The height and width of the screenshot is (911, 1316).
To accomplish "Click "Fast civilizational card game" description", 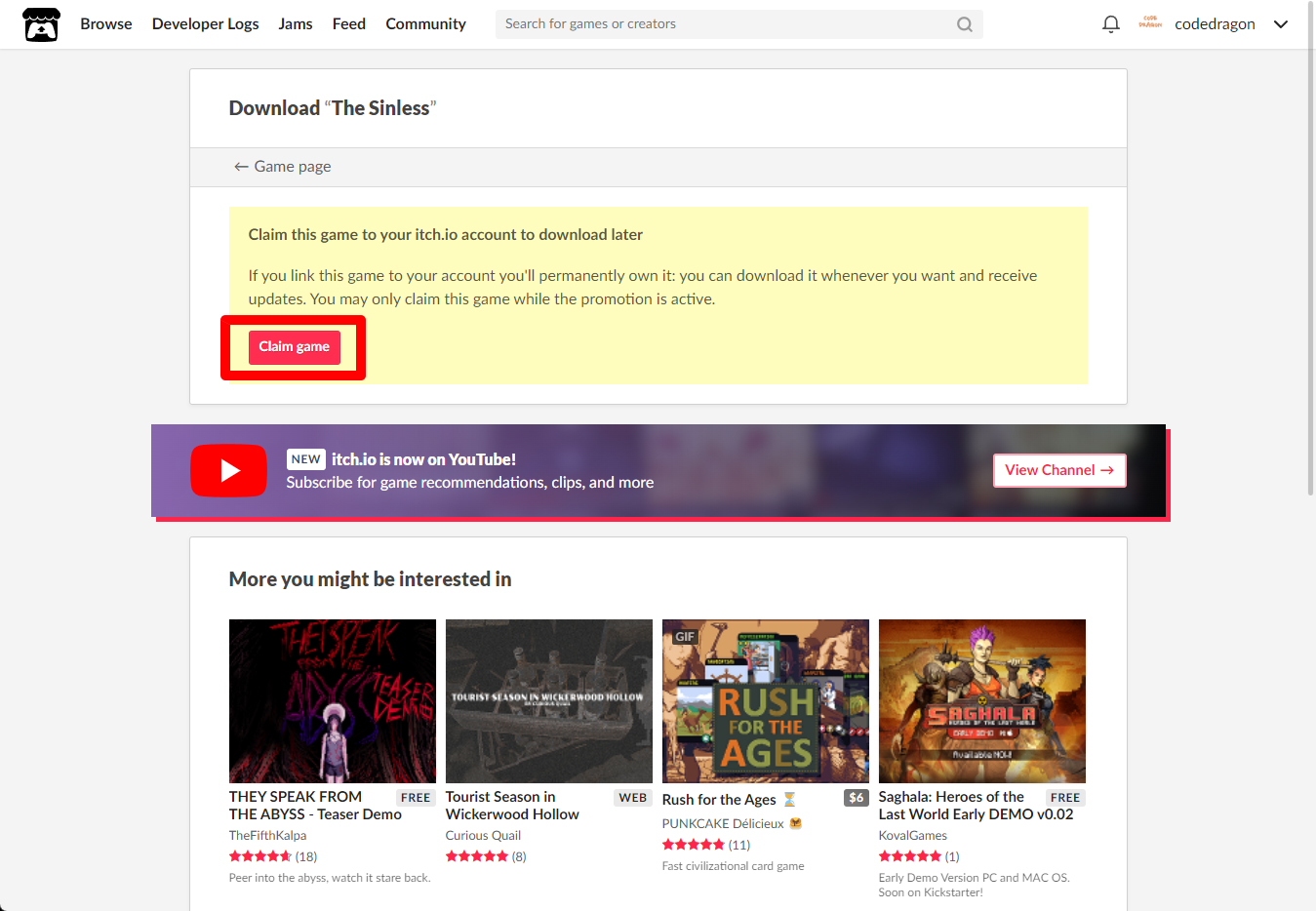I will (734, 866).
